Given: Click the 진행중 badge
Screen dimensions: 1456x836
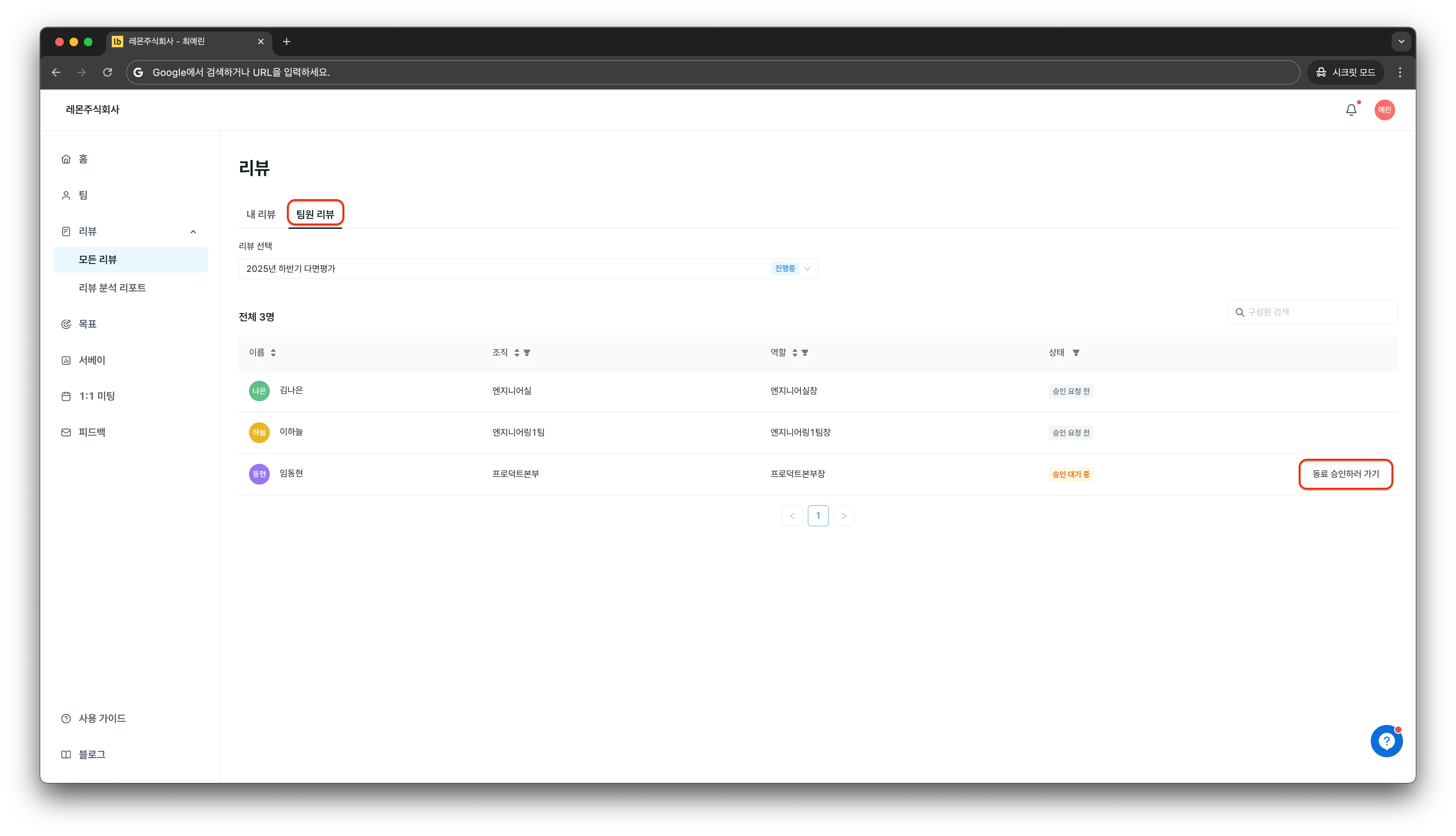Looking at the screenshot, I should tap(785, 269).
